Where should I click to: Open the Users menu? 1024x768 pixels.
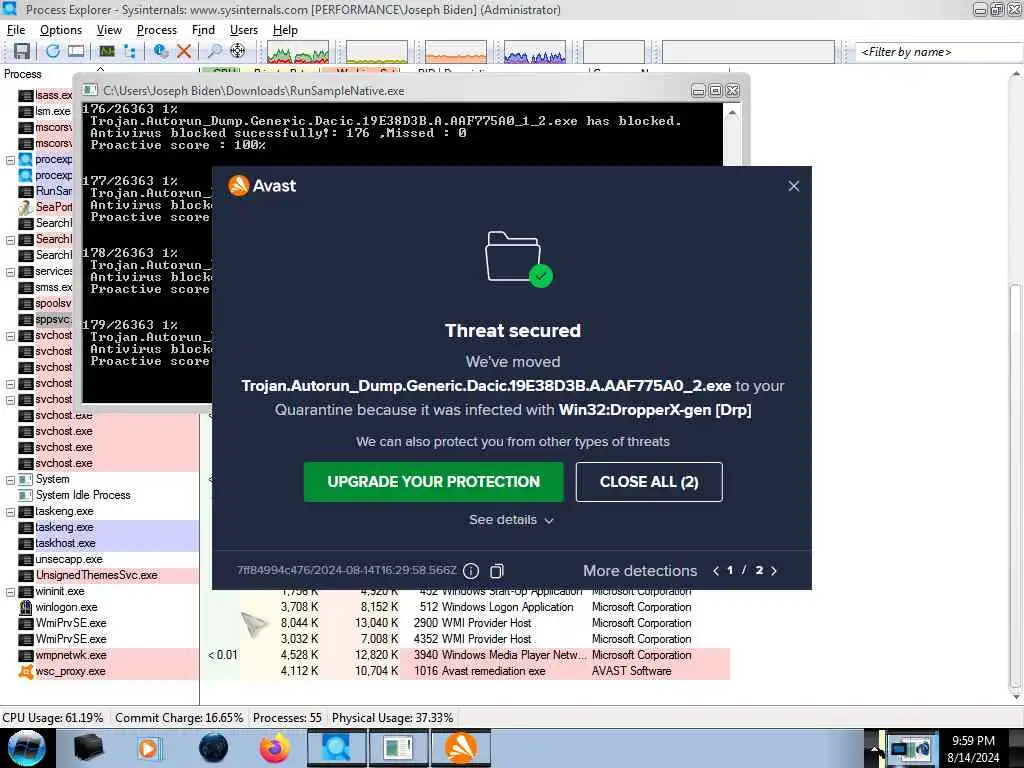coord(244,30)
